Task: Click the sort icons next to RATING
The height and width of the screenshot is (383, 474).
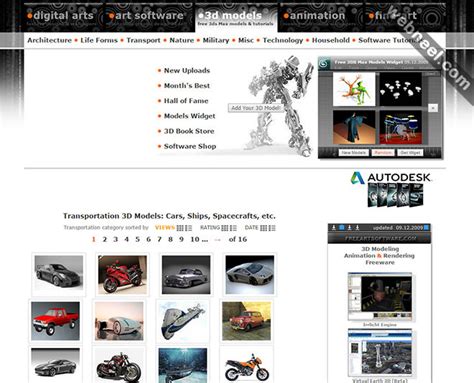Action: tap(229, 228)
